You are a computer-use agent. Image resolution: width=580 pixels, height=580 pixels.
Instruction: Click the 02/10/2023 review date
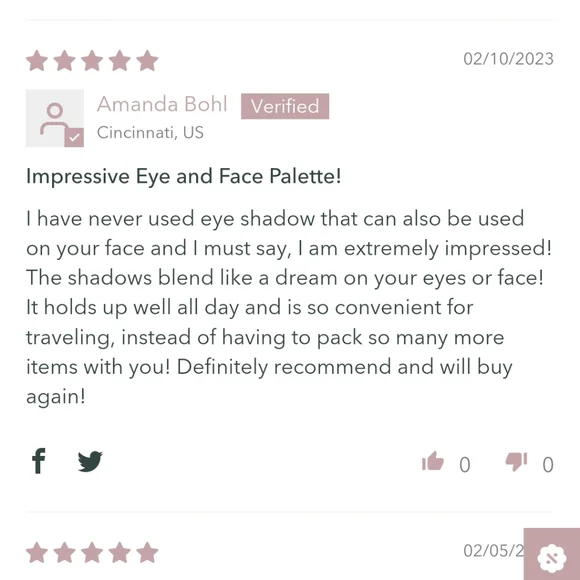508,59
